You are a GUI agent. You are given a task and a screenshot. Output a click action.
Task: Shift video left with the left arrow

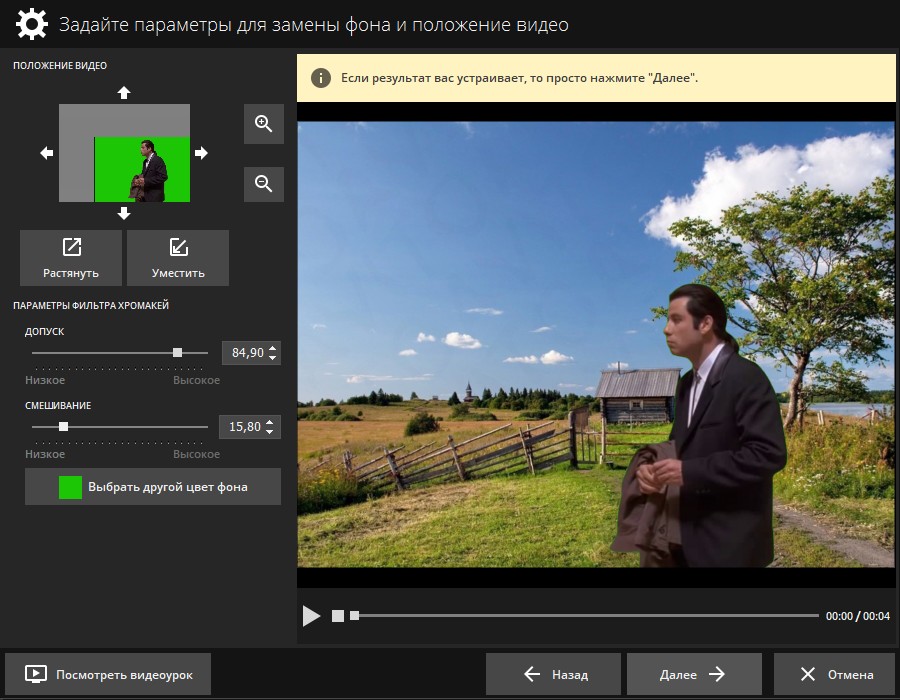click(46, 153)
